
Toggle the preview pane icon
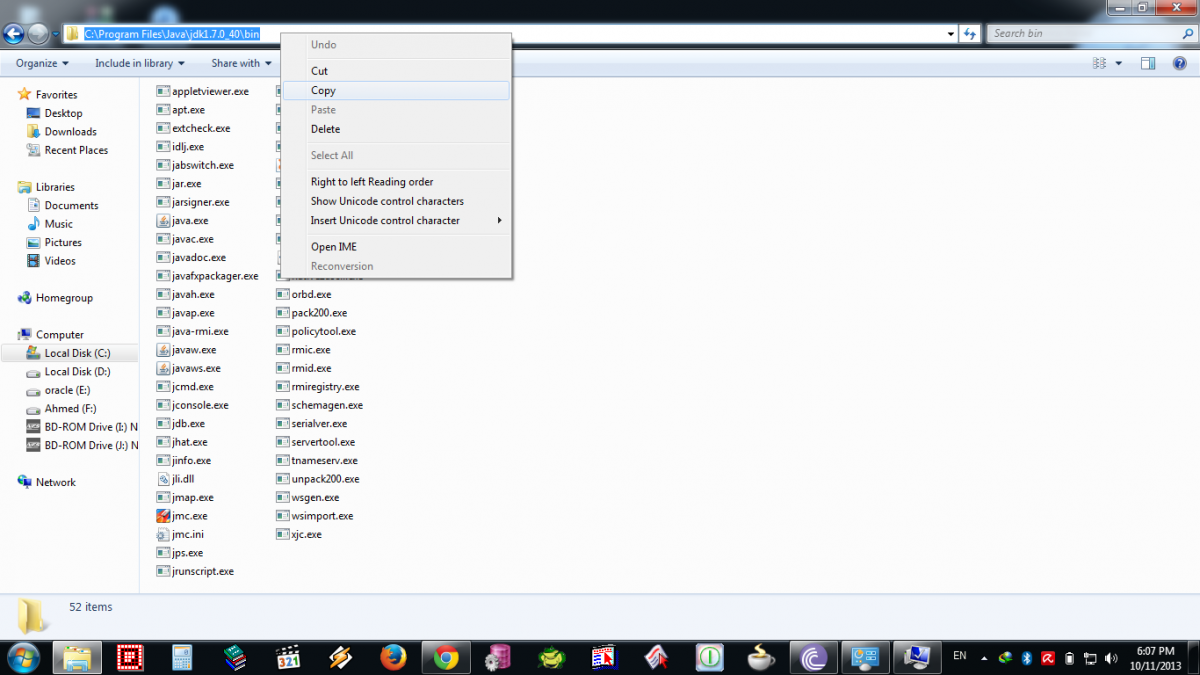(1148, 63)
